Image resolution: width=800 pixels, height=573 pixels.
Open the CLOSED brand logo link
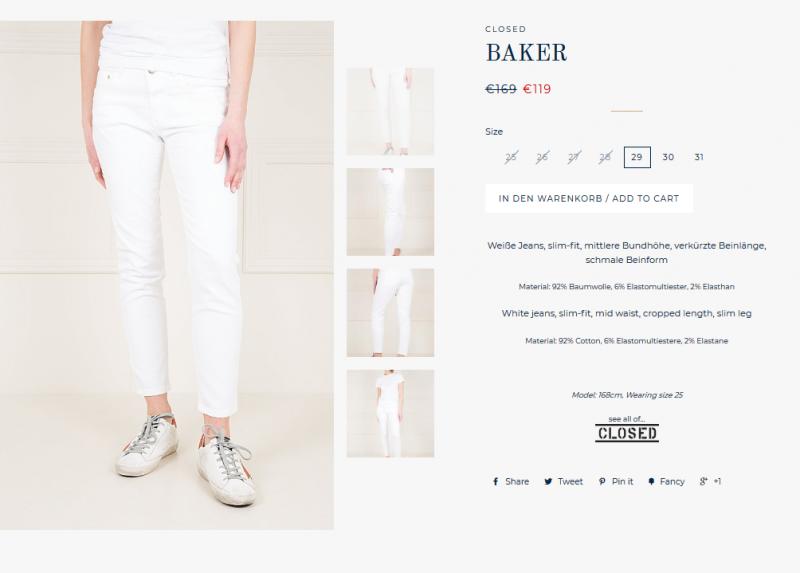coord(627,433)
